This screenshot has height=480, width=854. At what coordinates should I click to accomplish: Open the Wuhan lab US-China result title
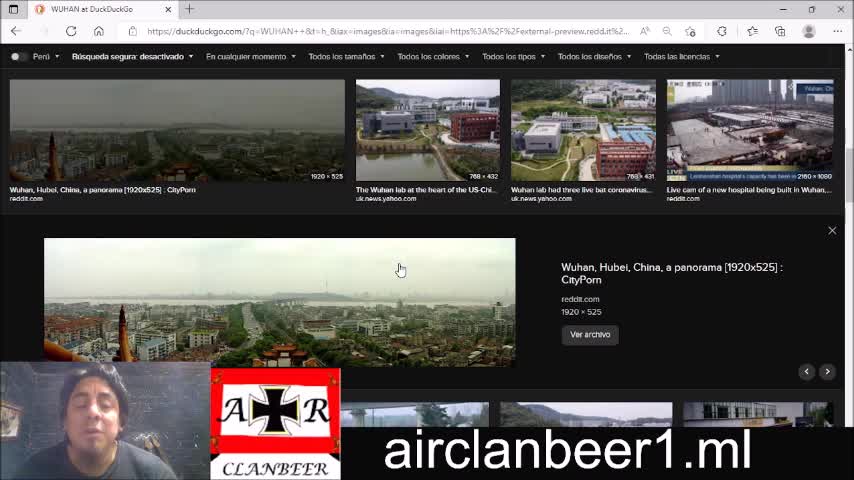(x=426, y=190)
